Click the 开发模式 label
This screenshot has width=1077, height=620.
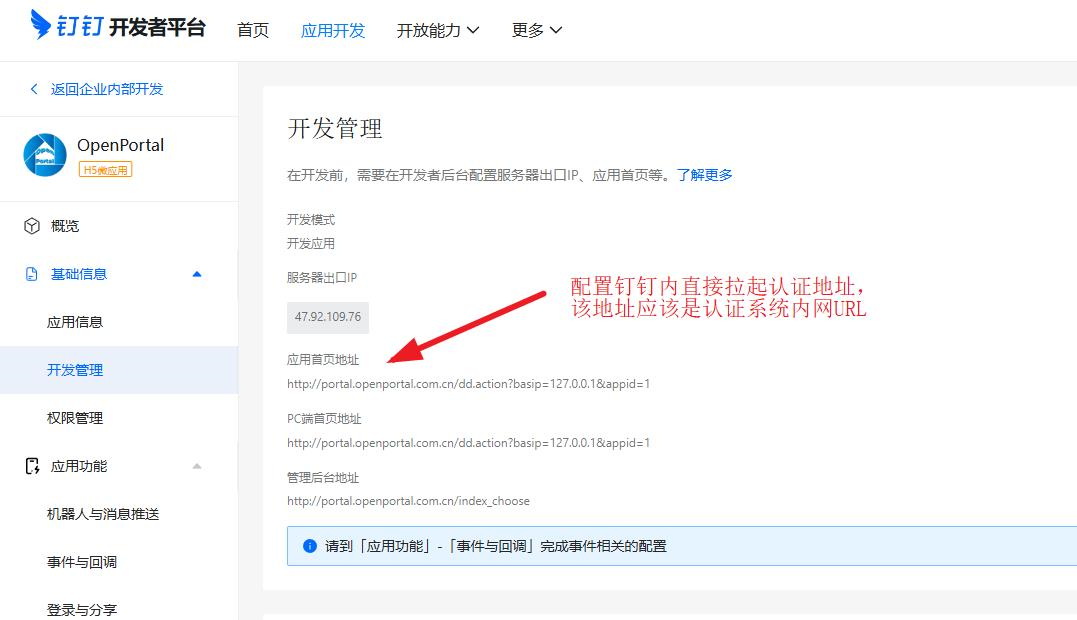pos(311,220)
